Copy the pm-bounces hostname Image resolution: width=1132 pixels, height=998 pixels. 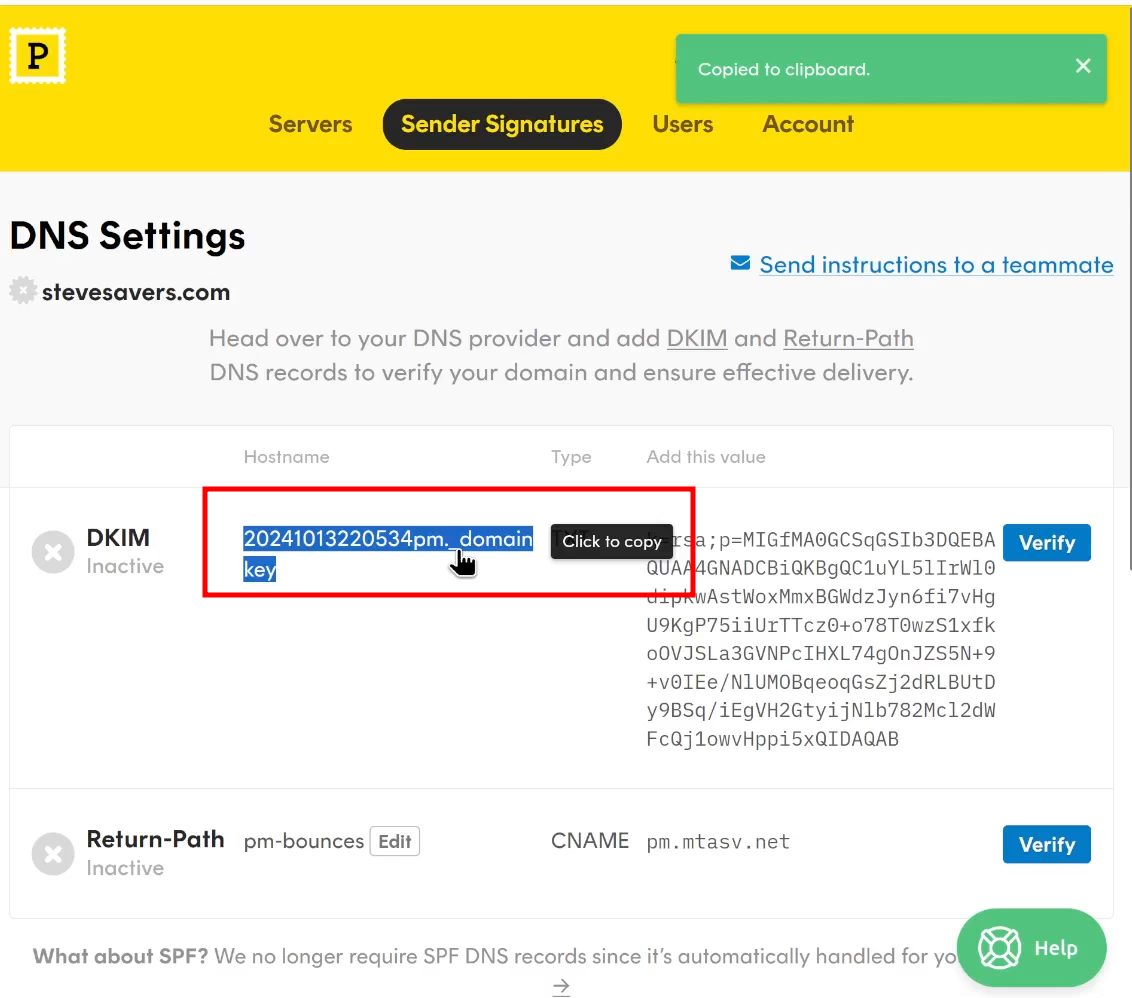pyautogui.click(x=303, y=841)
